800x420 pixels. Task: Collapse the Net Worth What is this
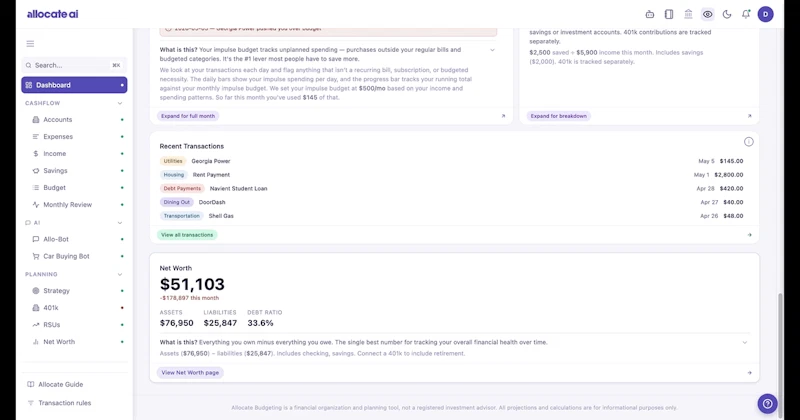coord(745,343)
